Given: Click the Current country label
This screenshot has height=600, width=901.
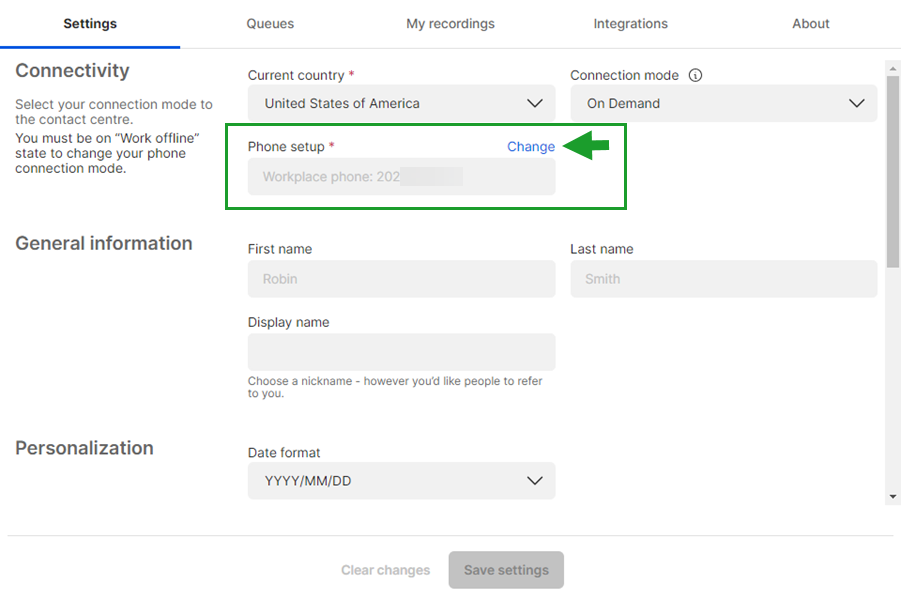Looking at the screenshot, I should click(x=296, y=75).
